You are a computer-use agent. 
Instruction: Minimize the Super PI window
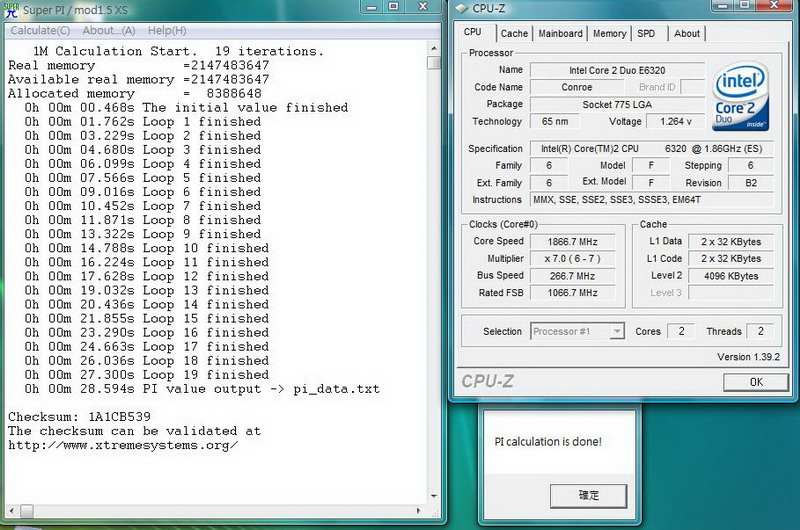point(371,6)
